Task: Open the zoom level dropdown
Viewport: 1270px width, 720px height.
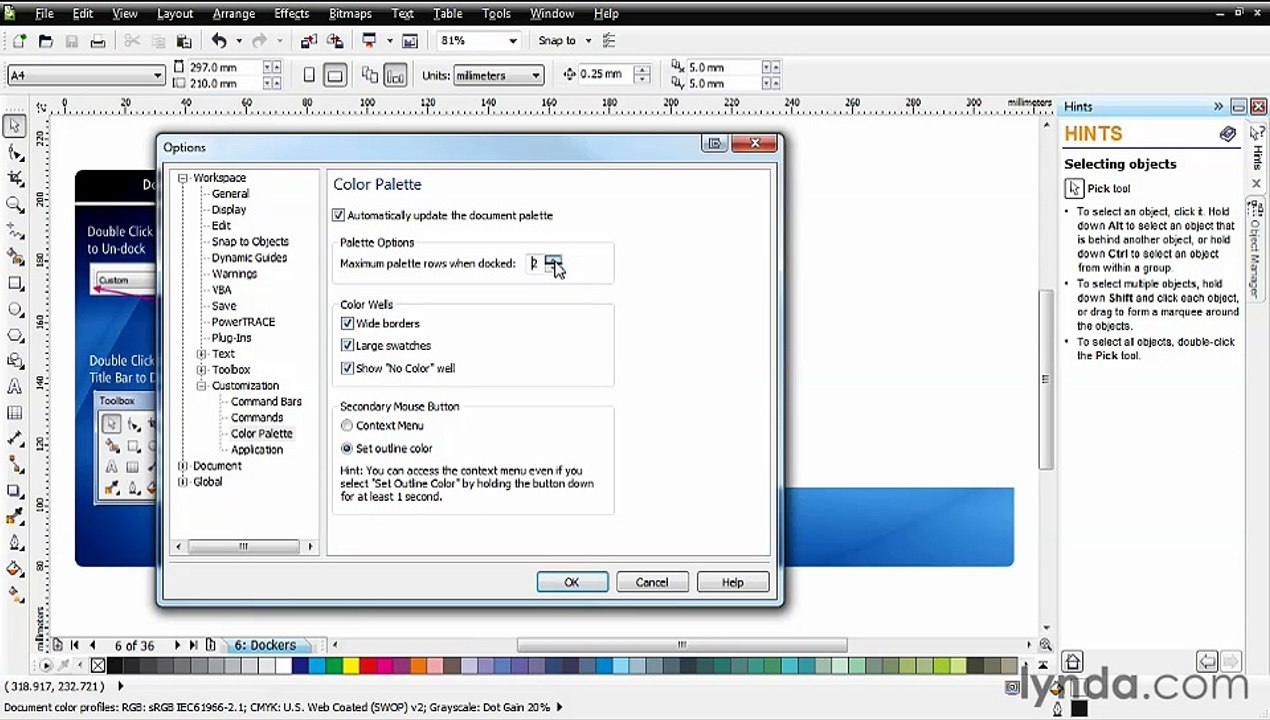Action: coord(512,41)
